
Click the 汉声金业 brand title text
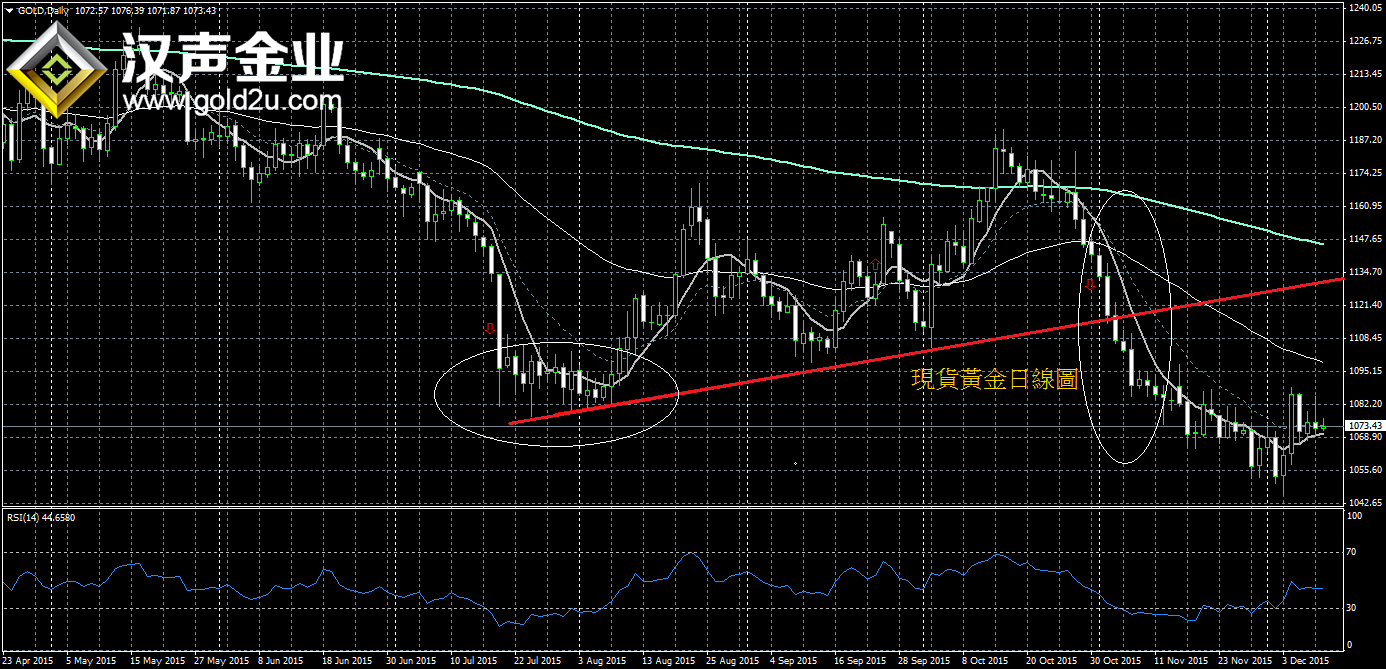tap(232, 57)
